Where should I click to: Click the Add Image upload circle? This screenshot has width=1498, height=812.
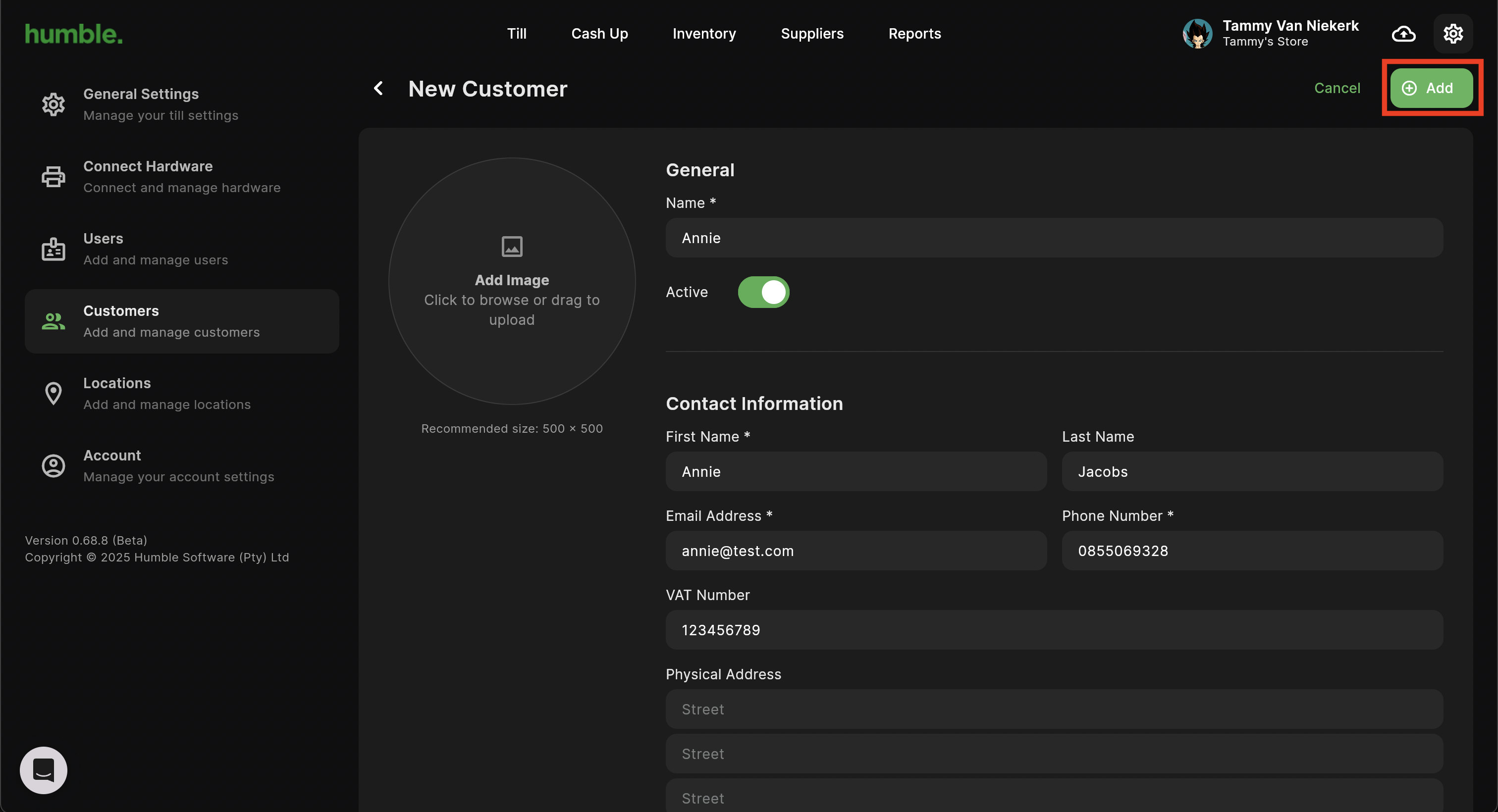click(x=512, y=281)
